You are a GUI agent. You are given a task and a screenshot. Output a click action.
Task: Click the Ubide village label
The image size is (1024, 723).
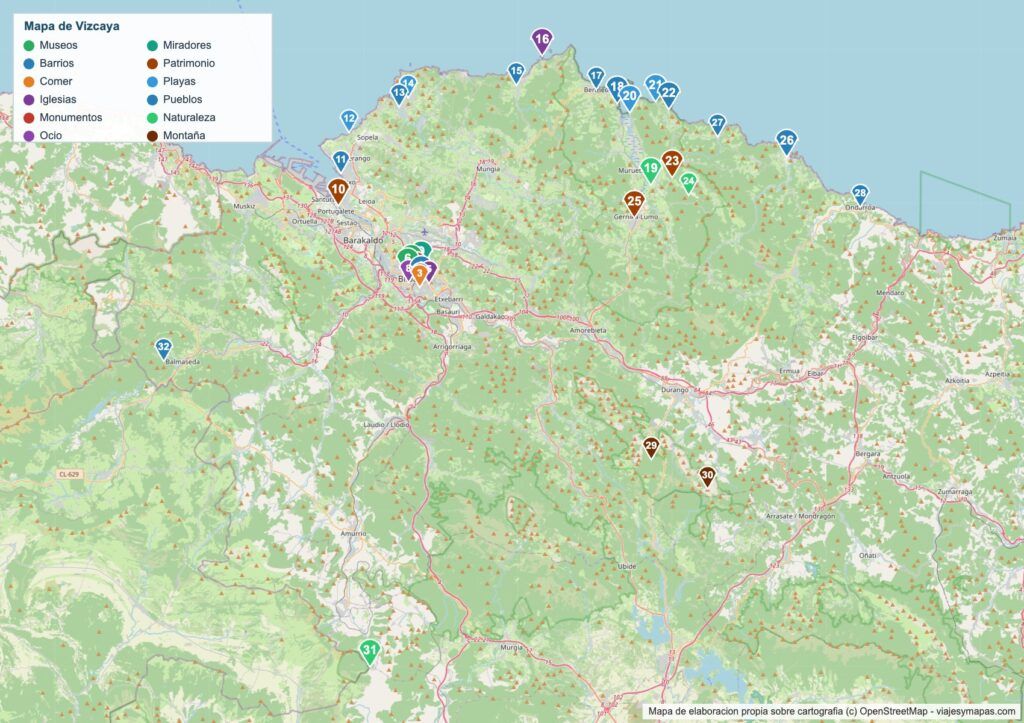[627, 566]
